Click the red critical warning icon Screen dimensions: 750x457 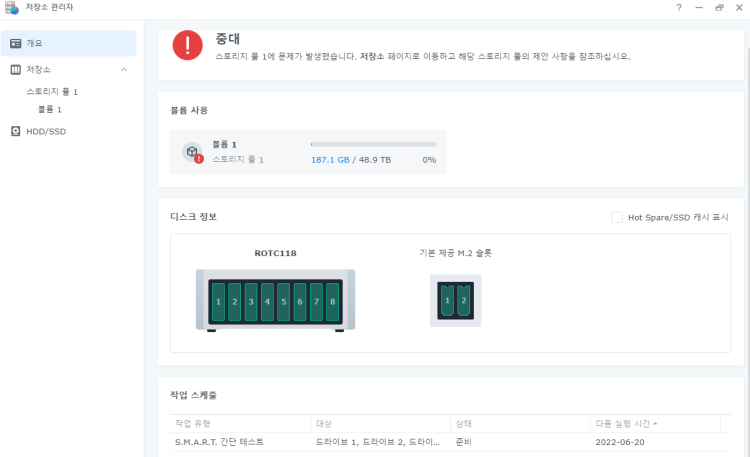point(187,45)
